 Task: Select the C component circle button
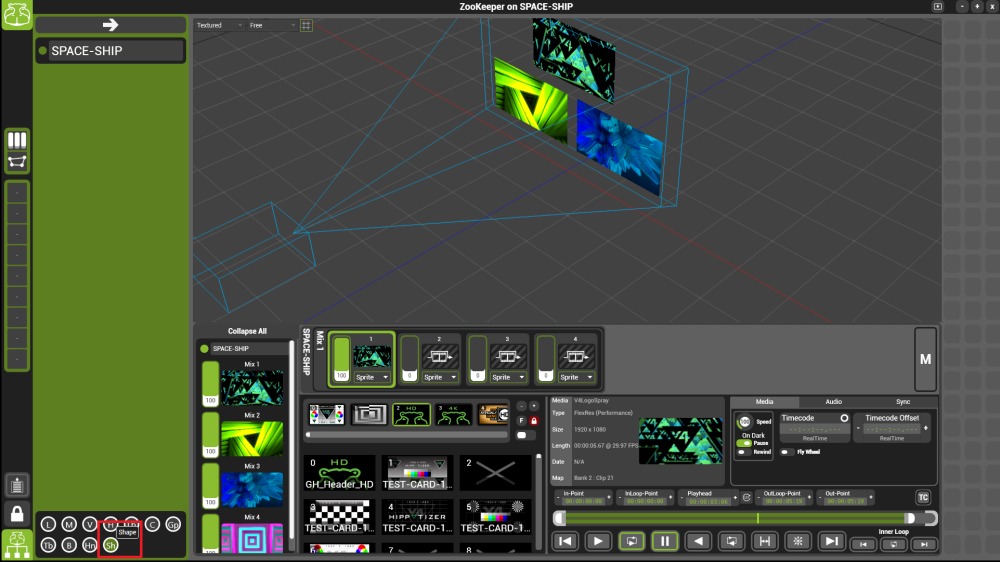[152, 524]
